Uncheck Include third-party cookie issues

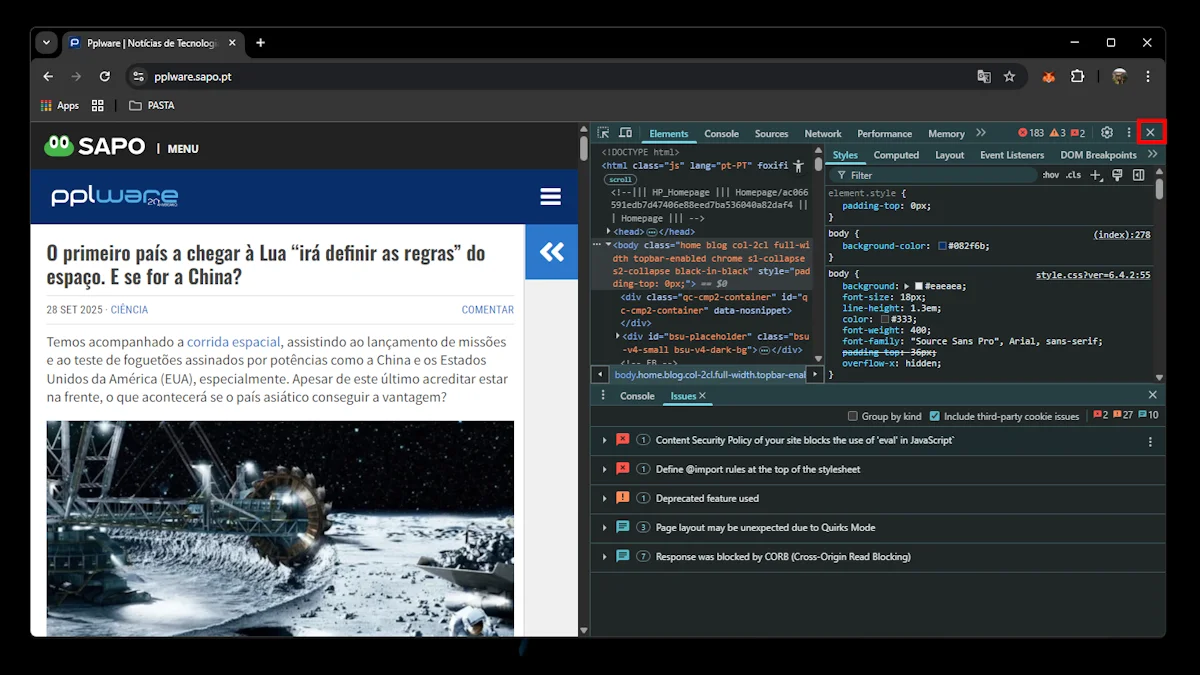[935, 416]
